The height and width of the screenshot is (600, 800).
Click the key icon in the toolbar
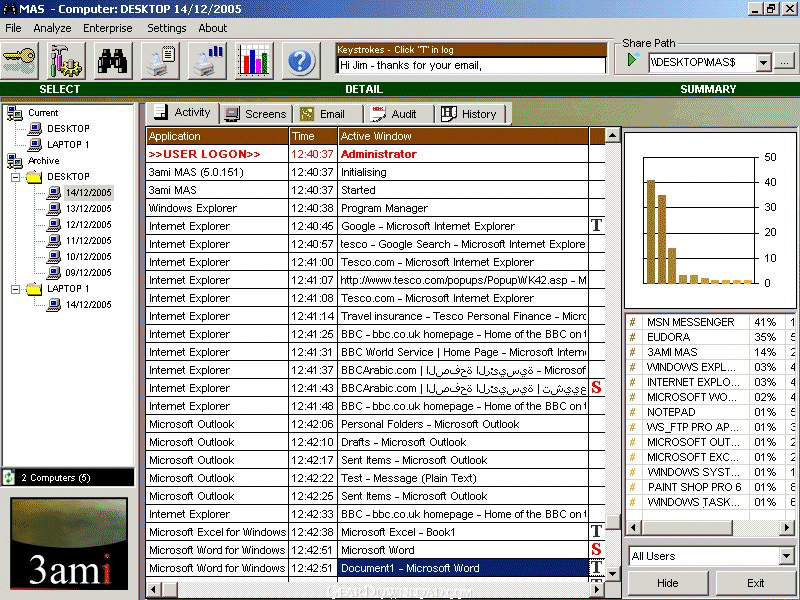(19, 61)
